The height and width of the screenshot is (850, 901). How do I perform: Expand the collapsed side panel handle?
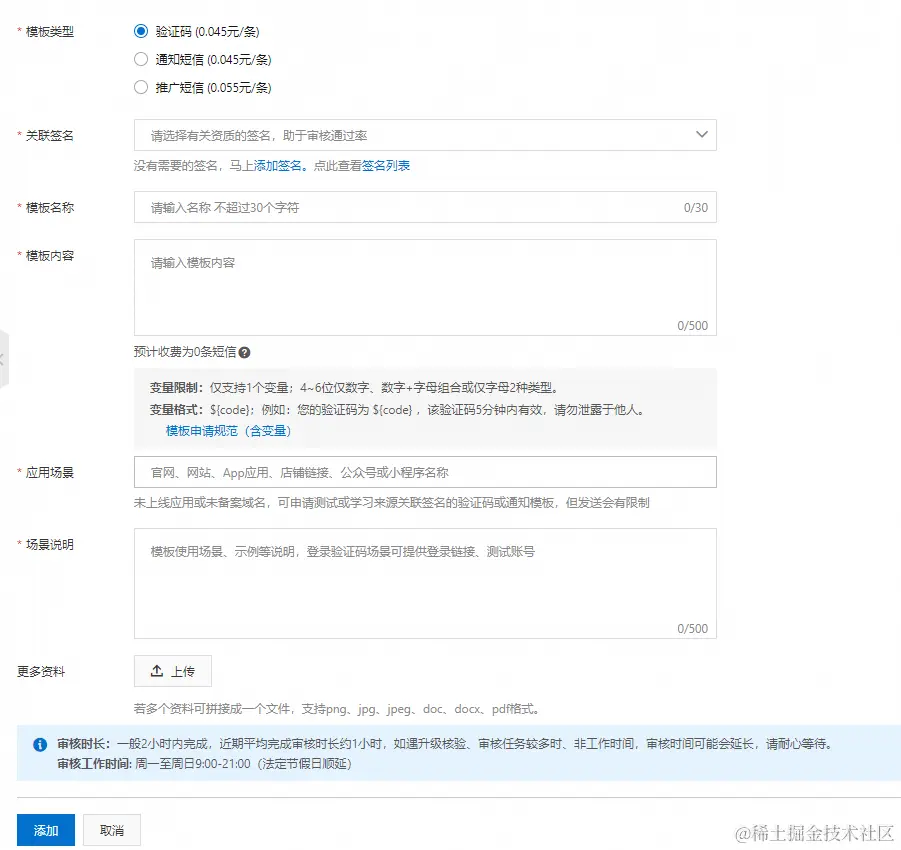coord(3,360)
